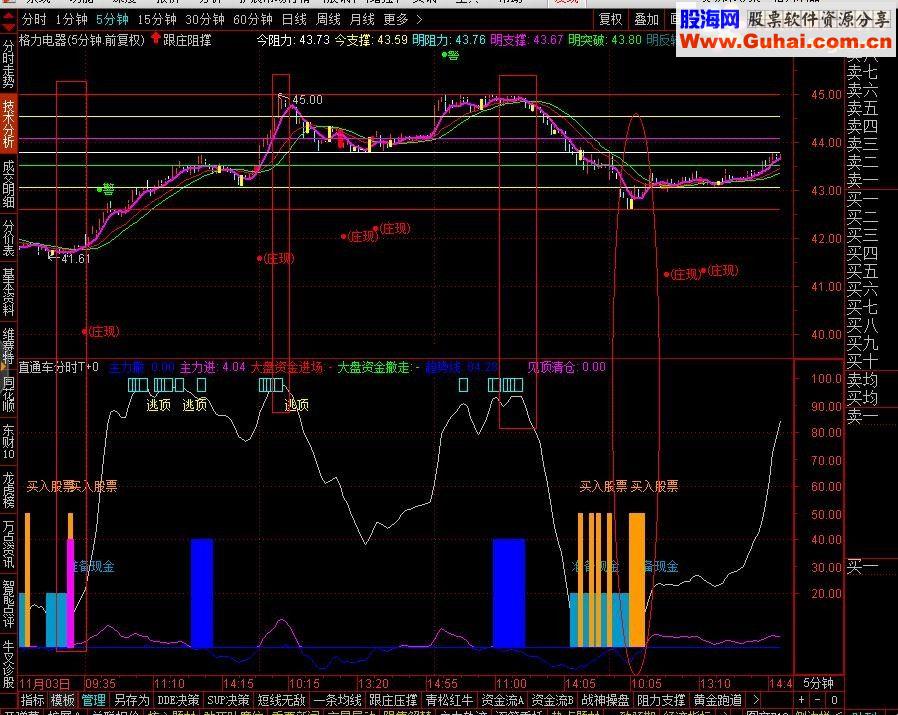Select the 资金流B indicator tab
The image size is (898, 715).
552,700
